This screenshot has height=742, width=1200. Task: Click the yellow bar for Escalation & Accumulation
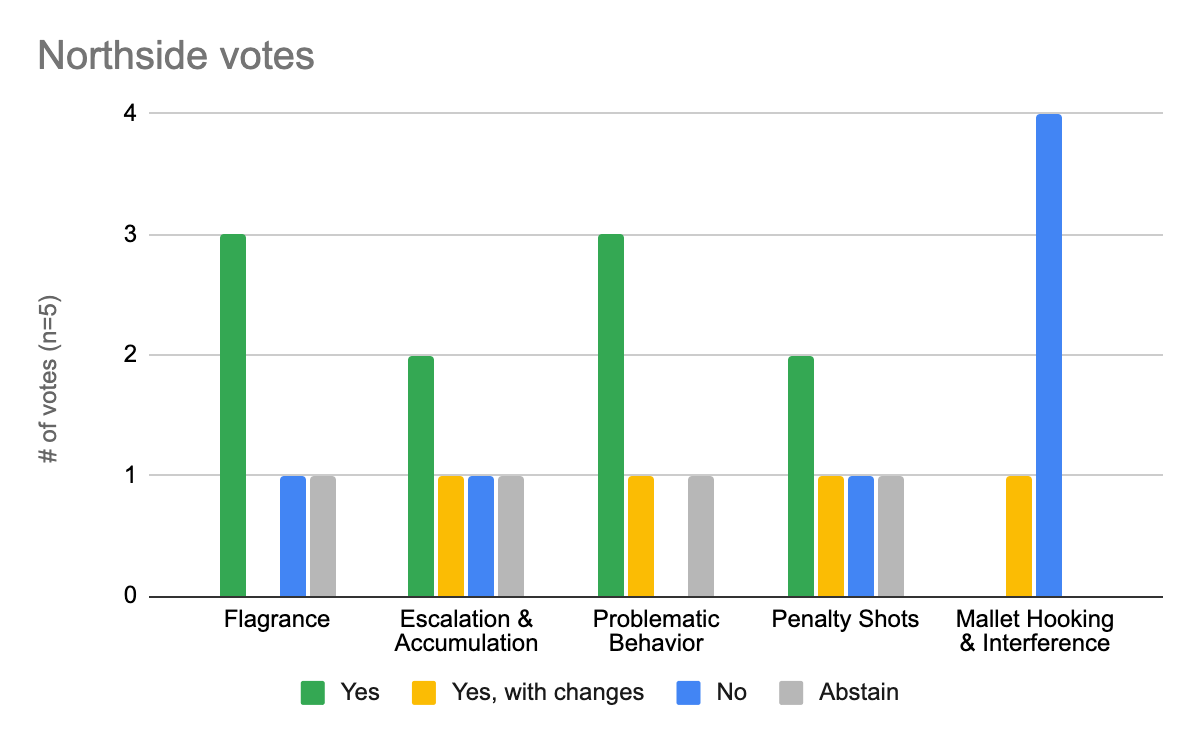451,536
